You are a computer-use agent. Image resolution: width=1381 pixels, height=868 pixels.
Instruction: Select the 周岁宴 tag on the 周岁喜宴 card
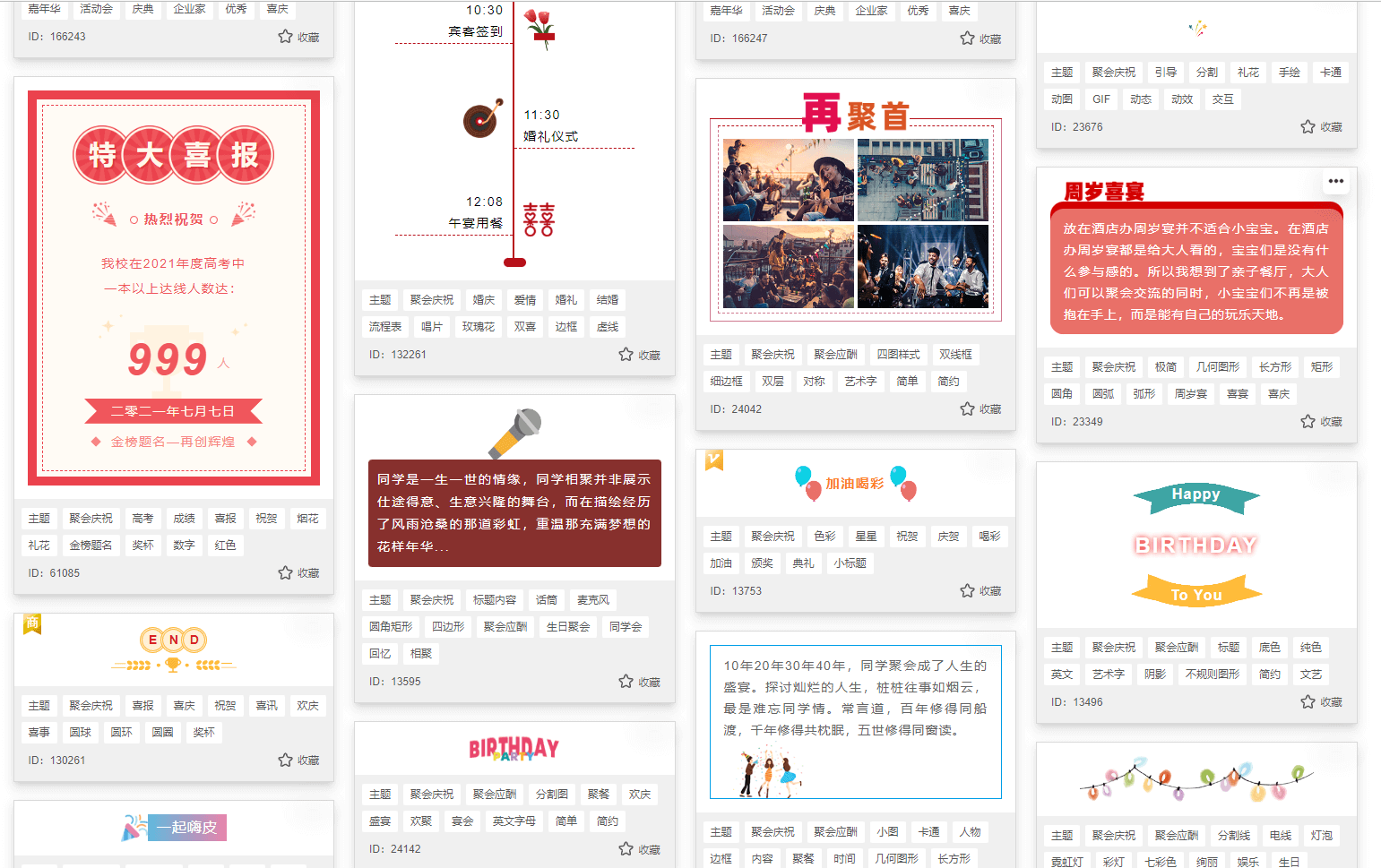(1190, 392)
